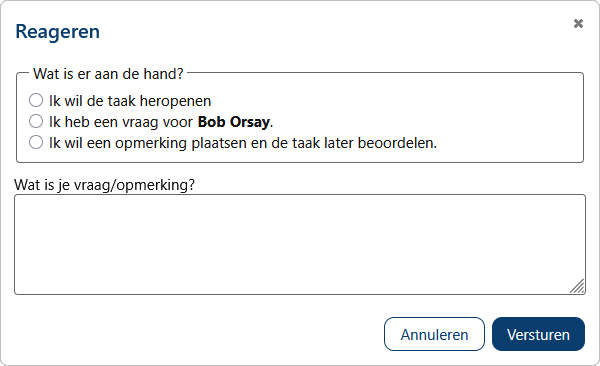Select the 'Ik wil de taak heropenen' radio button
Viewport: 600px width, 366px height.
click(x=36, y=100)
